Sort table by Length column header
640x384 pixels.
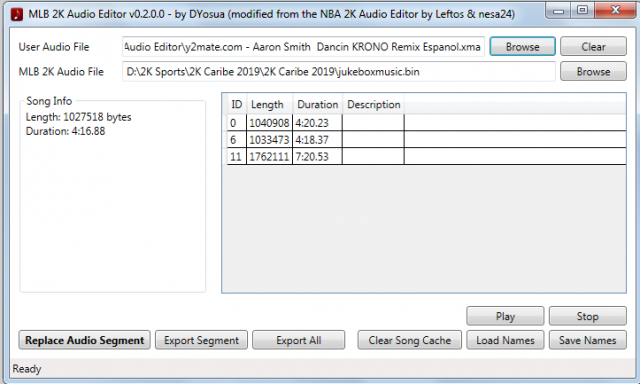[269, 104]
